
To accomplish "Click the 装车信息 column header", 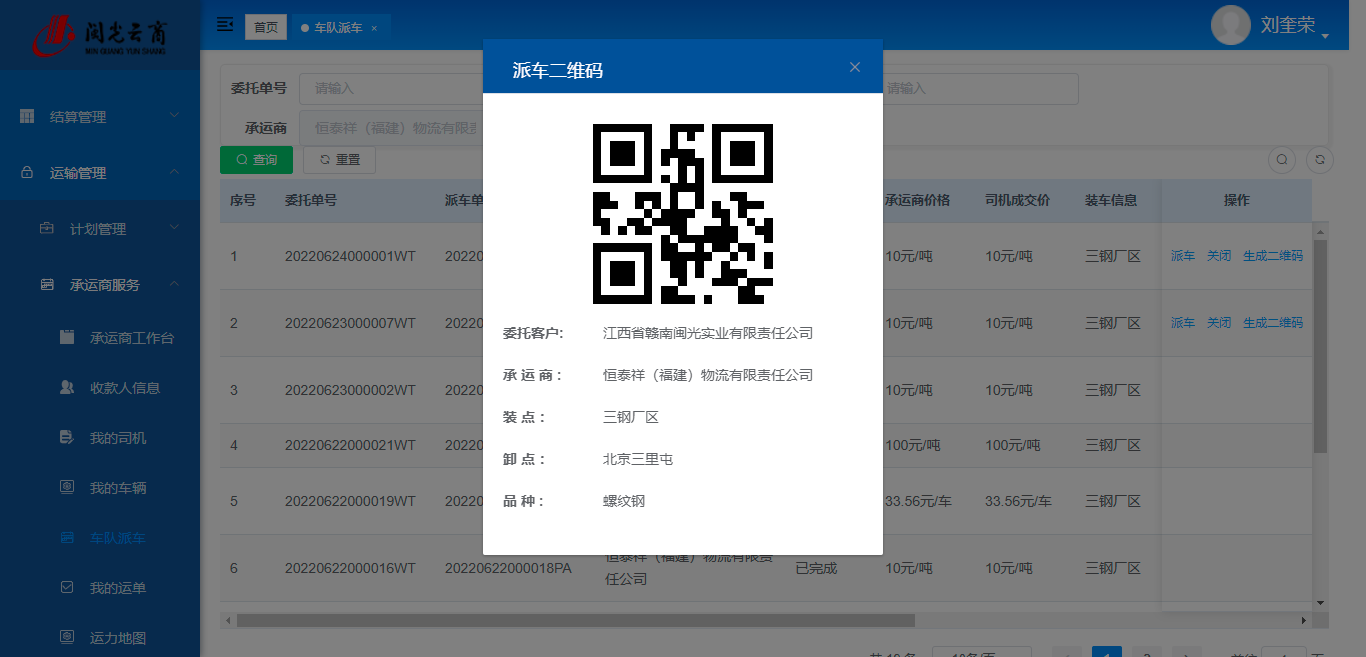I will [x=1112, y=200].
